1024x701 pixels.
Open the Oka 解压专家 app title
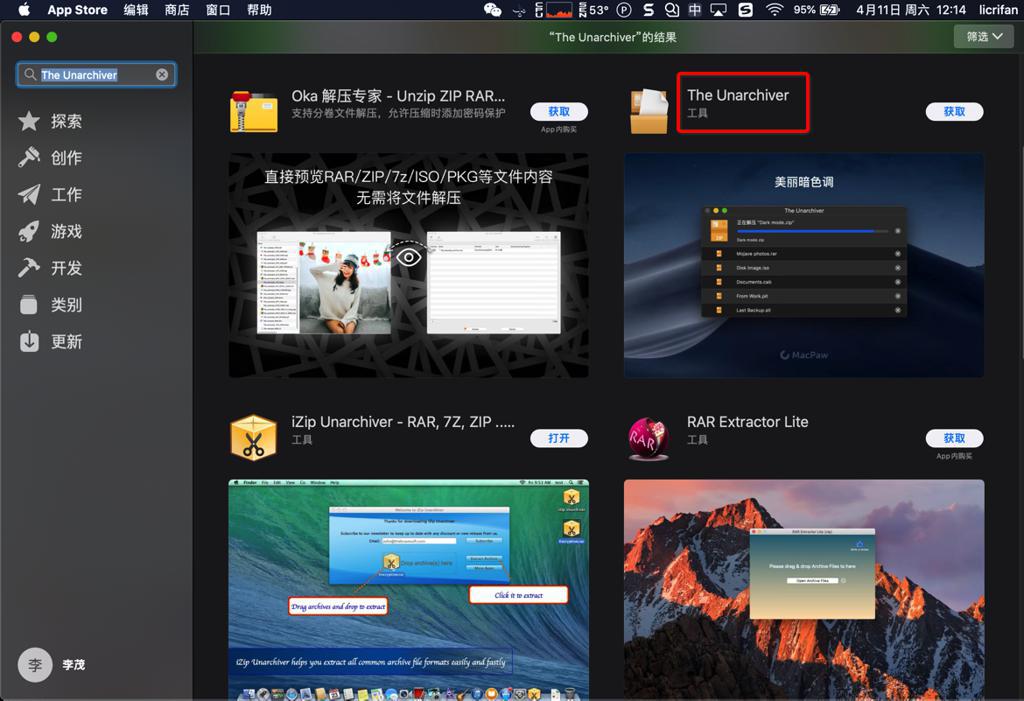(398, 96)
